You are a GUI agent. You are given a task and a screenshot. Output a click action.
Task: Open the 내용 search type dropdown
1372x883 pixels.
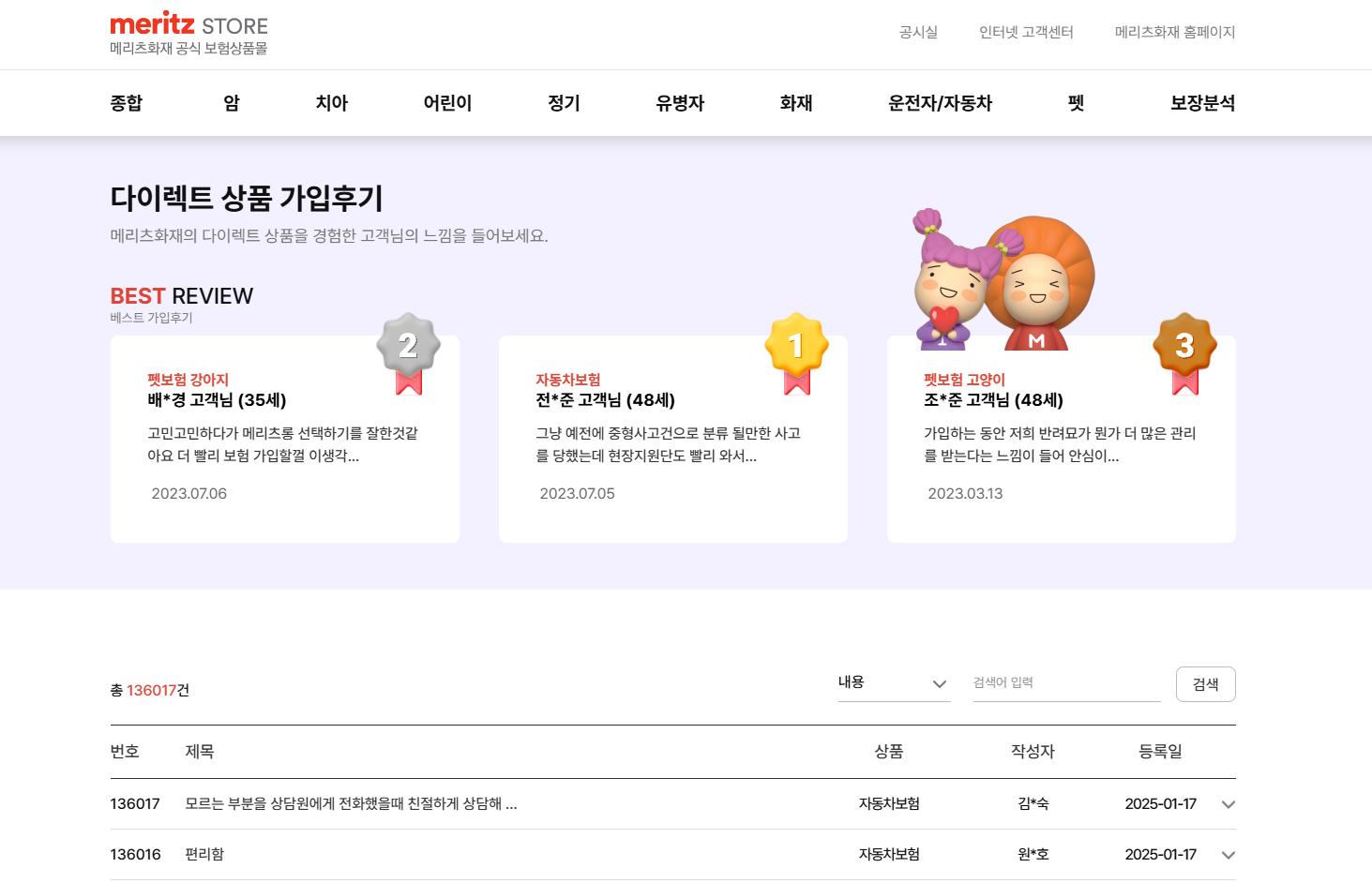tap(894, 683)
